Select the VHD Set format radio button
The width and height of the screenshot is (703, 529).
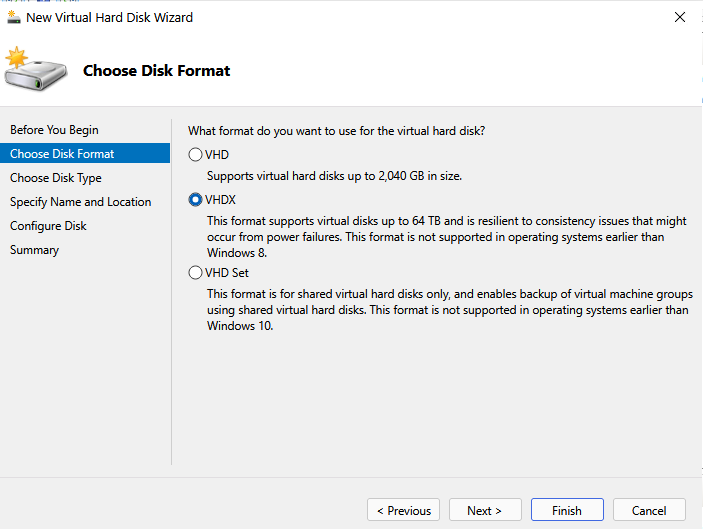(x=195, y=273)
